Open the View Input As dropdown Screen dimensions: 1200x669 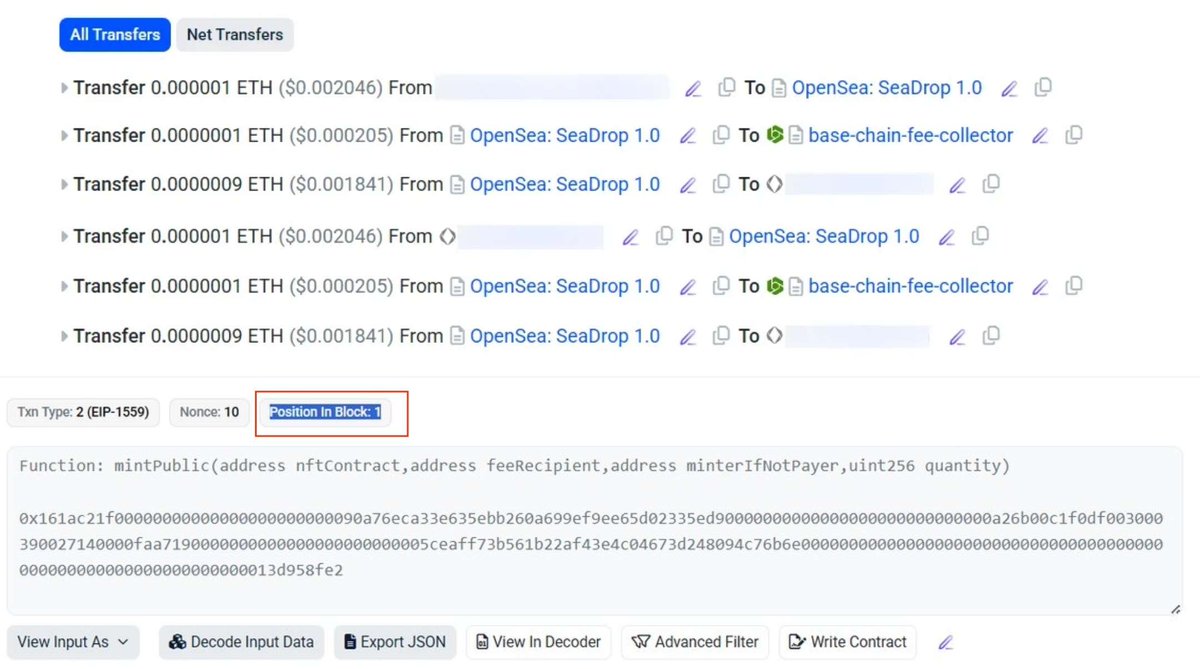click(x=73, y=642)
